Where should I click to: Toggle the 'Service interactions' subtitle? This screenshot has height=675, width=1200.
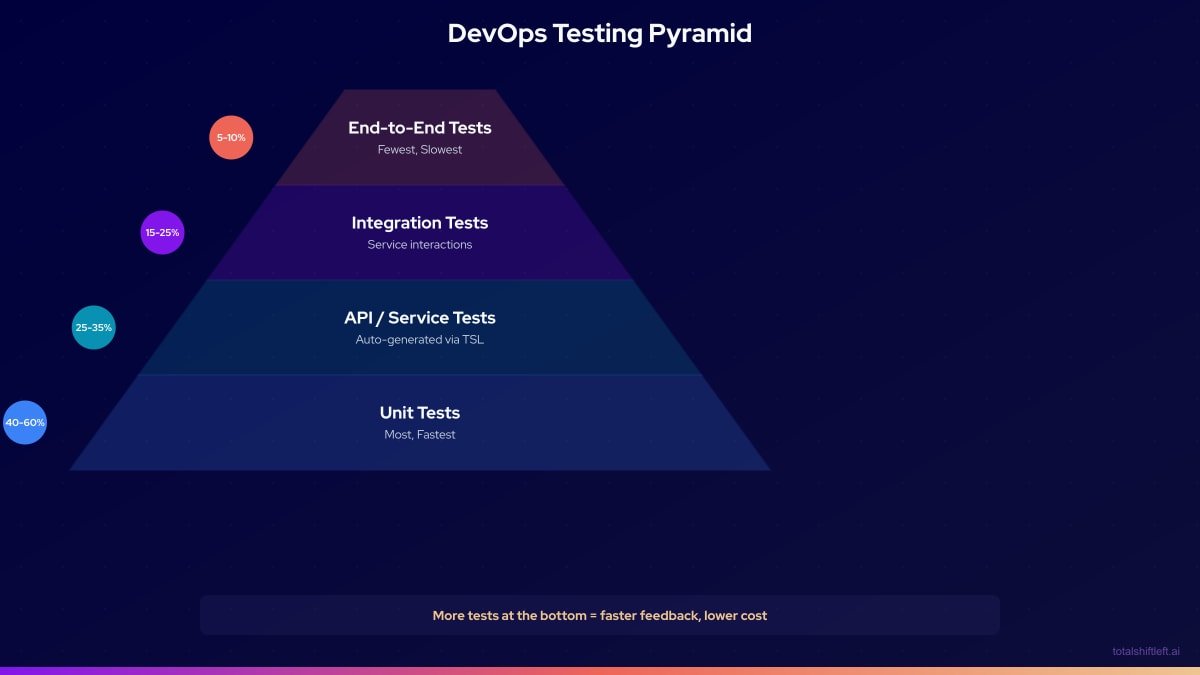(419, 244)
